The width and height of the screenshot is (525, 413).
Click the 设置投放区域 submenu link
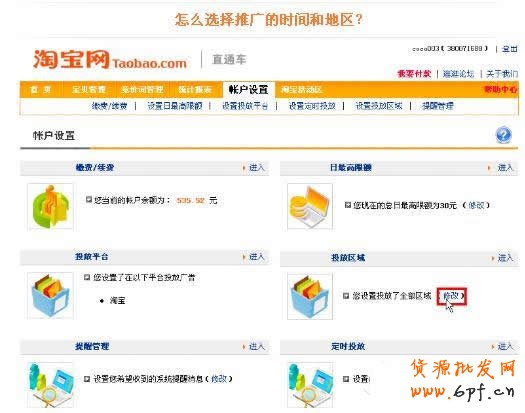(379, 106)
